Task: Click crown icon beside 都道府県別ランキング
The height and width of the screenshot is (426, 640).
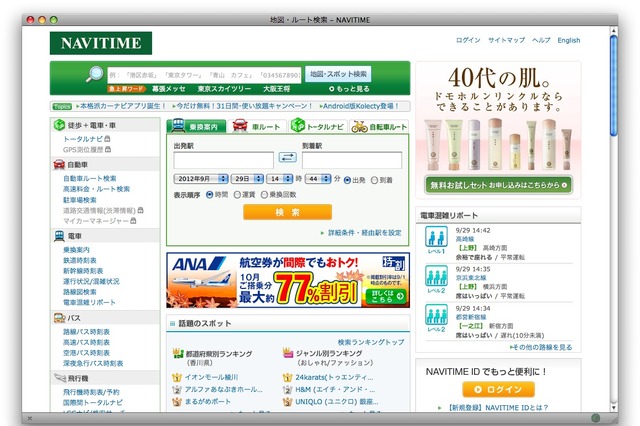Action: click(x=178, y=353)
